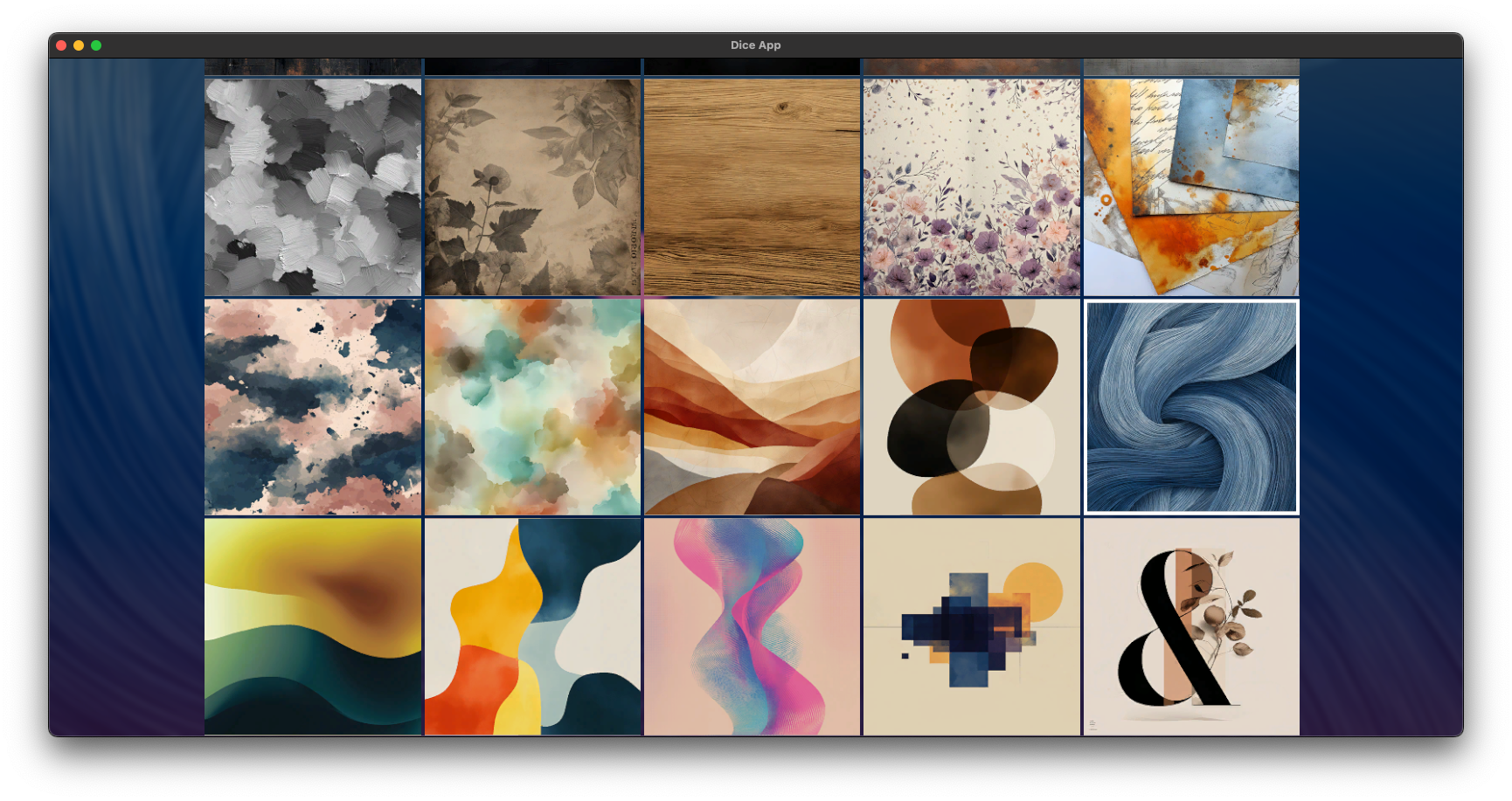Choose the layered terracotta waves artwork
The image size is (1512, 801).
752,406
